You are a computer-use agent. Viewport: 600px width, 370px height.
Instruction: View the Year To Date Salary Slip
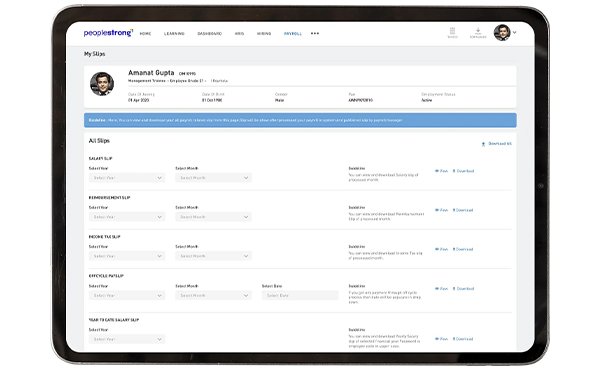click(x=441, y=339)
